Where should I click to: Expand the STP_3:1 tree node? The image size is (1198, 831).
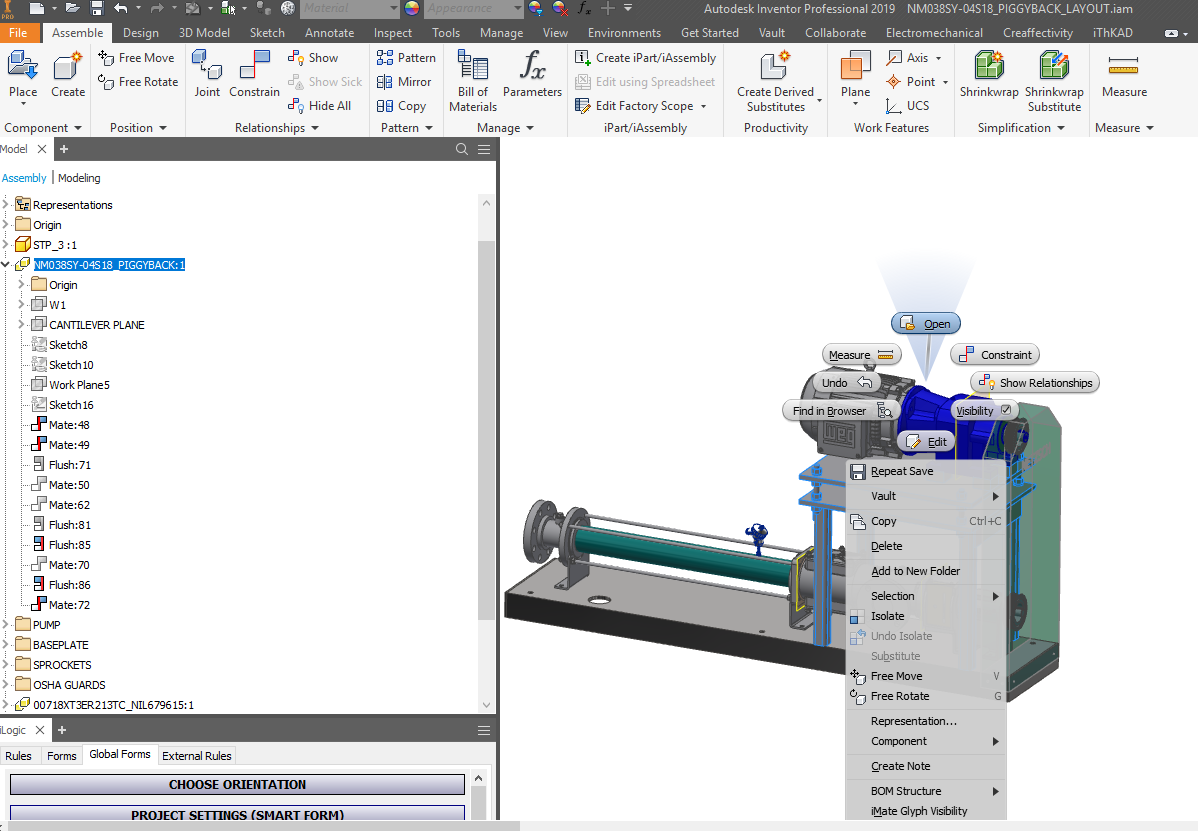5,244
